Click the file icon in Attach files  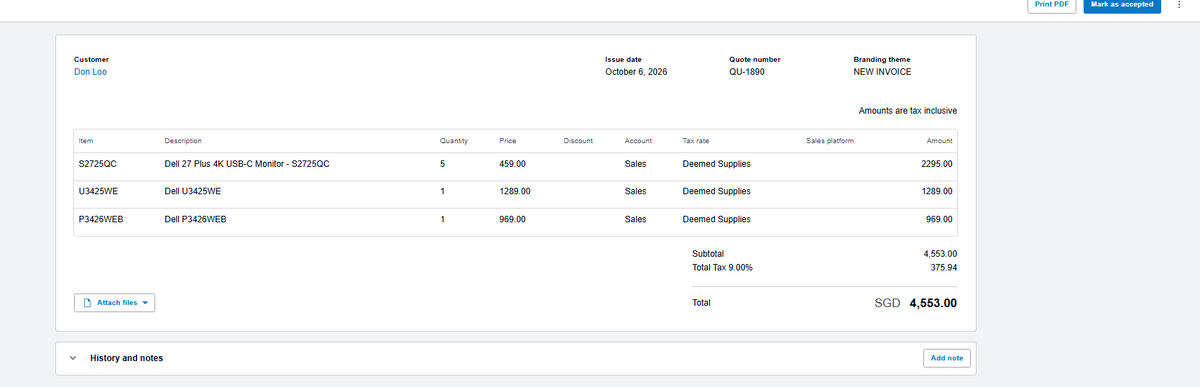(x=87, y=303)
